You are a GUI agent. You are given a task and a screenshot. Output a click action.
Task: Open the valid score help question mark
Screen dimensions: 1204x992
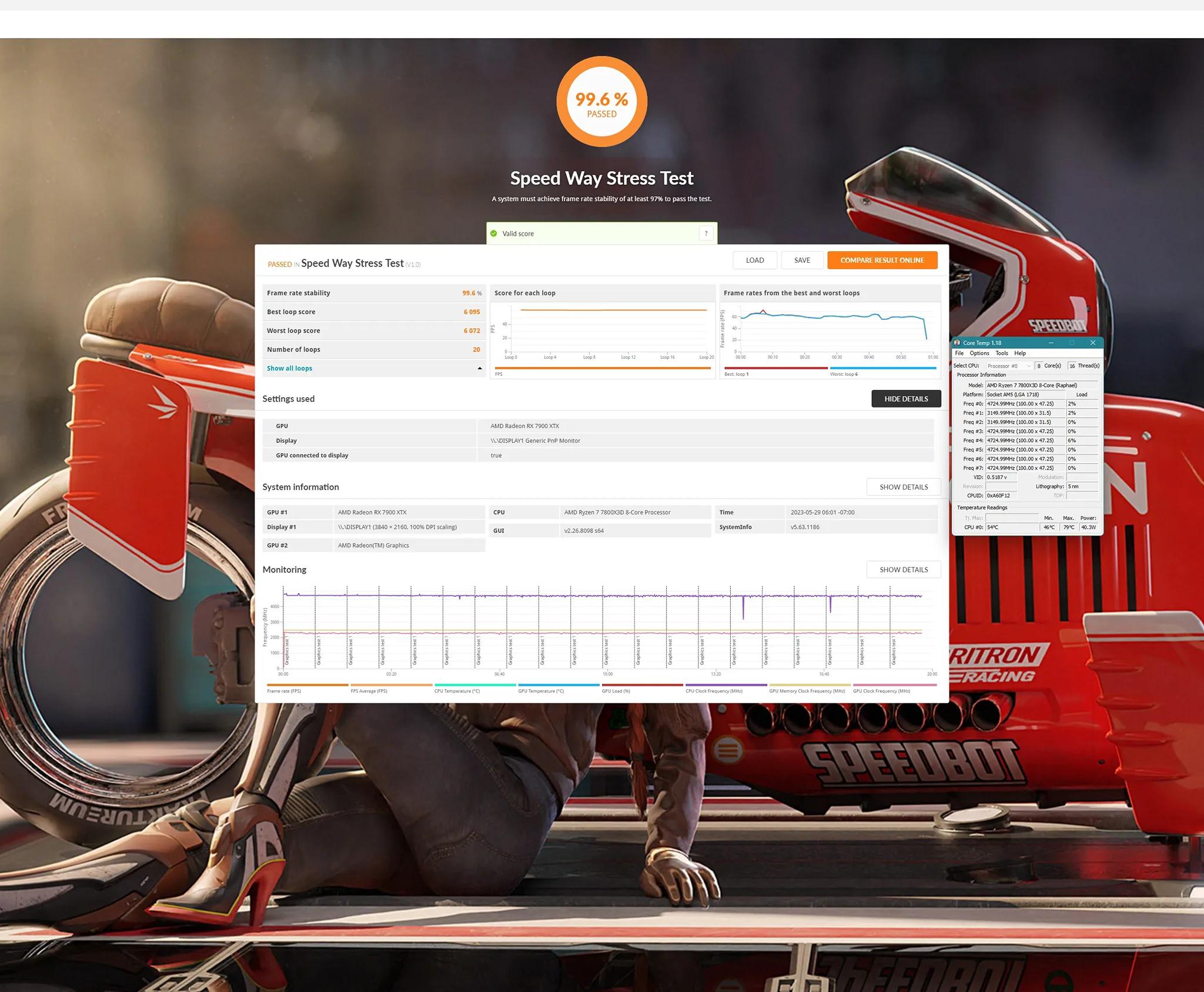706,233
